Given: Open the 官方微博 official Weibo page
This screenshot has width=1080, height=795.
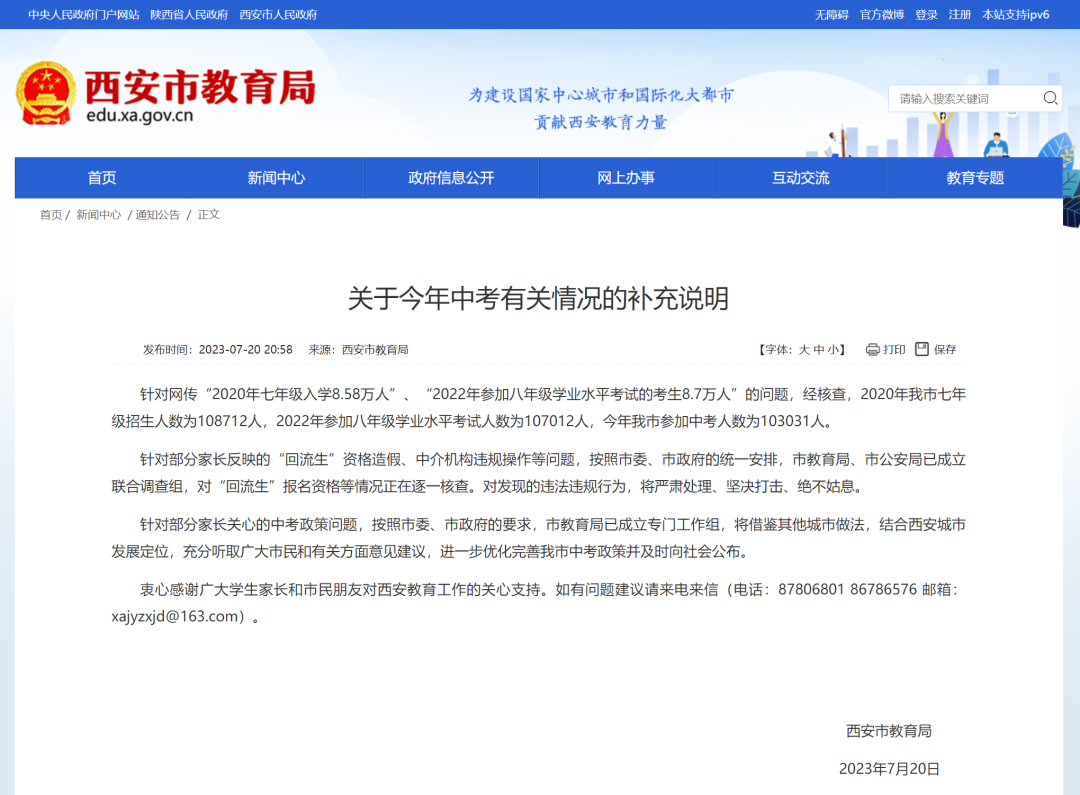Looking at the screenshot, I should pyautogui.click(x=881, y=14).
